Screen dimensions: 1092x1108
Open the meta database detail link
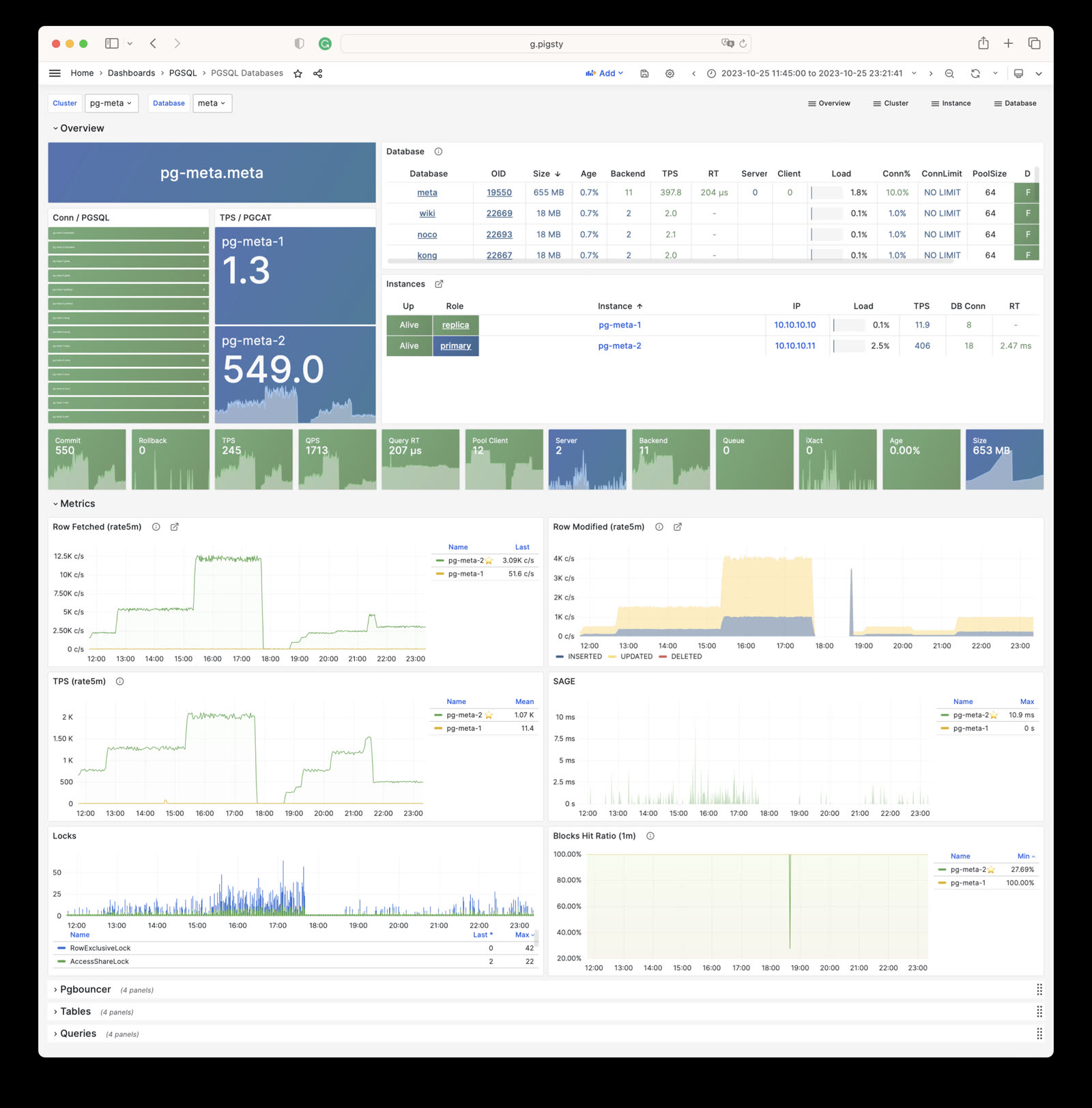[427, 192]
